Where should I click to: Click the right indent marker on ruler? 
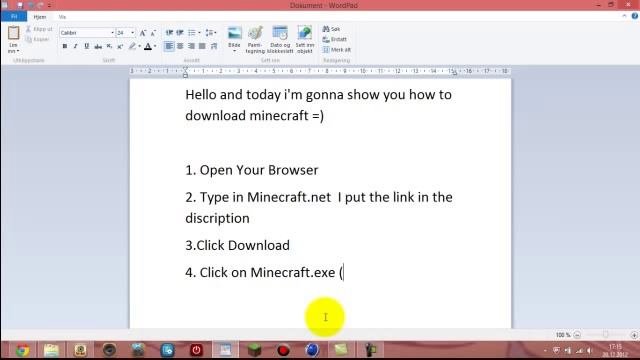click(x=455, y=73)
